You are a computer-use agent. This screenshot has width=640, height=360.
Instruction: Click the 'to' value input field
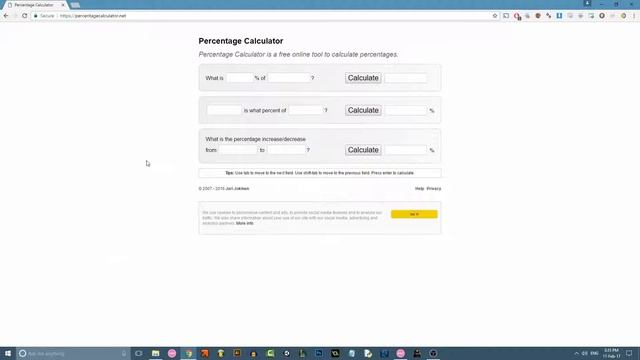[x=287, y=150]
